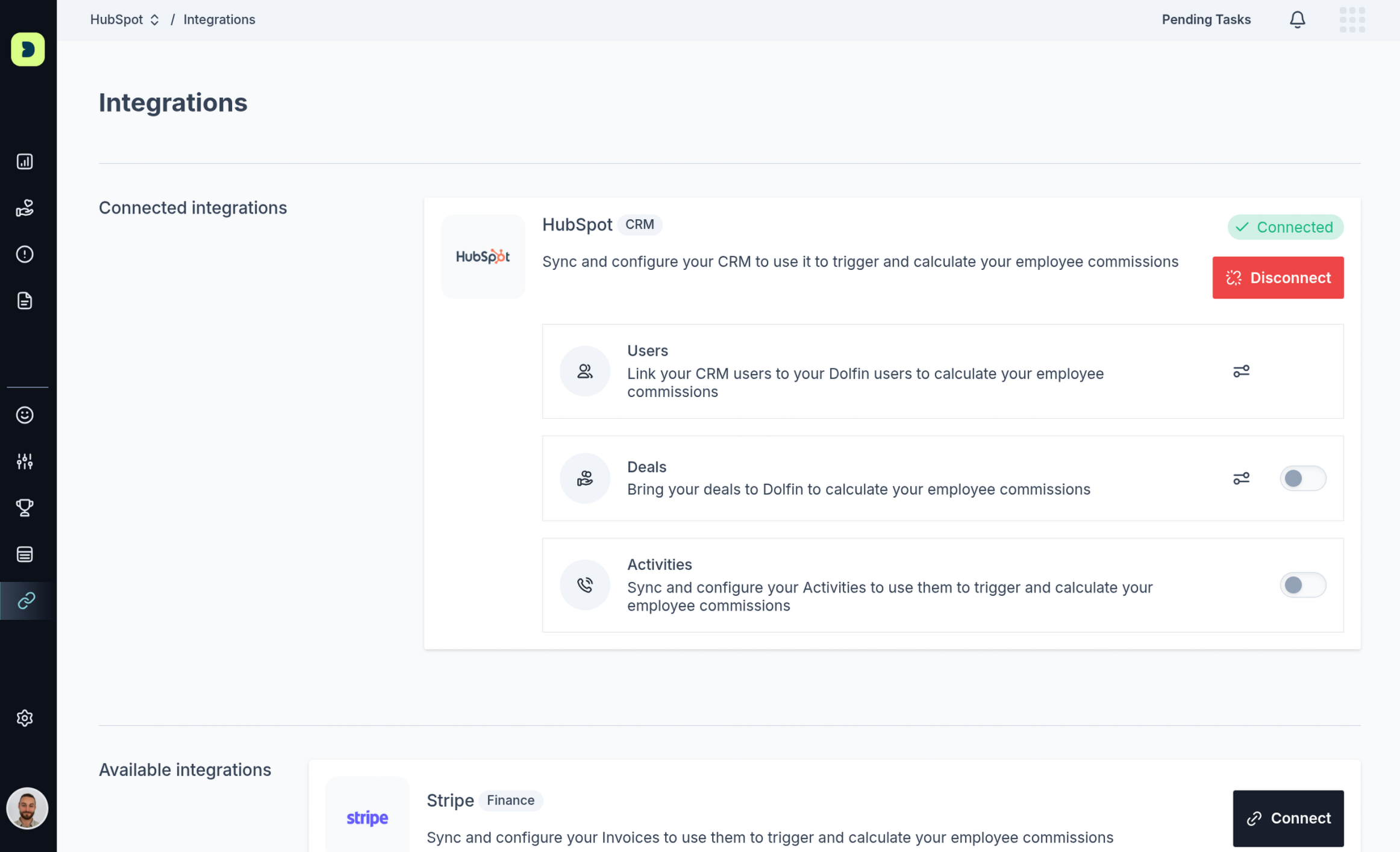
Task: Enable the Deals sync toggle
Action: pyautogui.click(x=1303, y=478)
